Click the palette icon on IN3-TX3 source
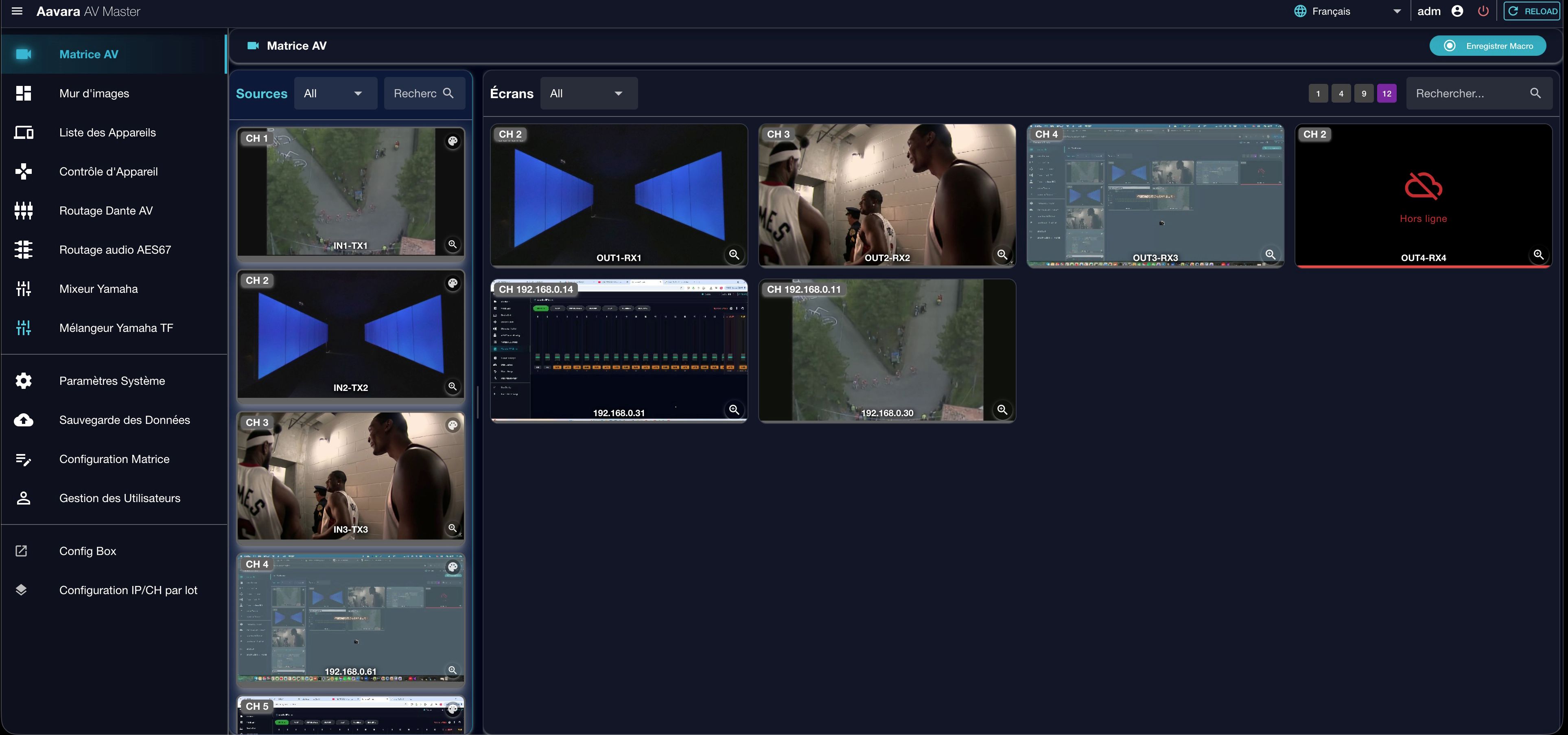 453,425
